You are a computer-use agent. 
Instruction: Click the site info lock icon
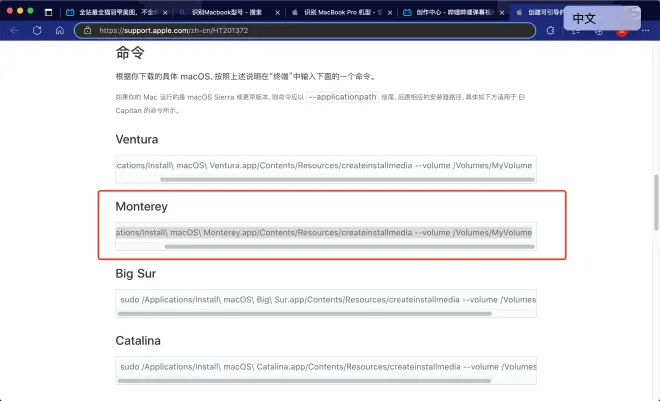pos(88,30)
